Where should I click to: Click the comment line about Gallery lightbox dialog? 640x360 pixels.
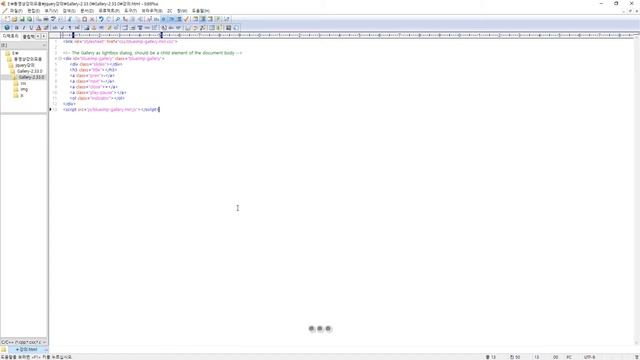click(153, 53)
